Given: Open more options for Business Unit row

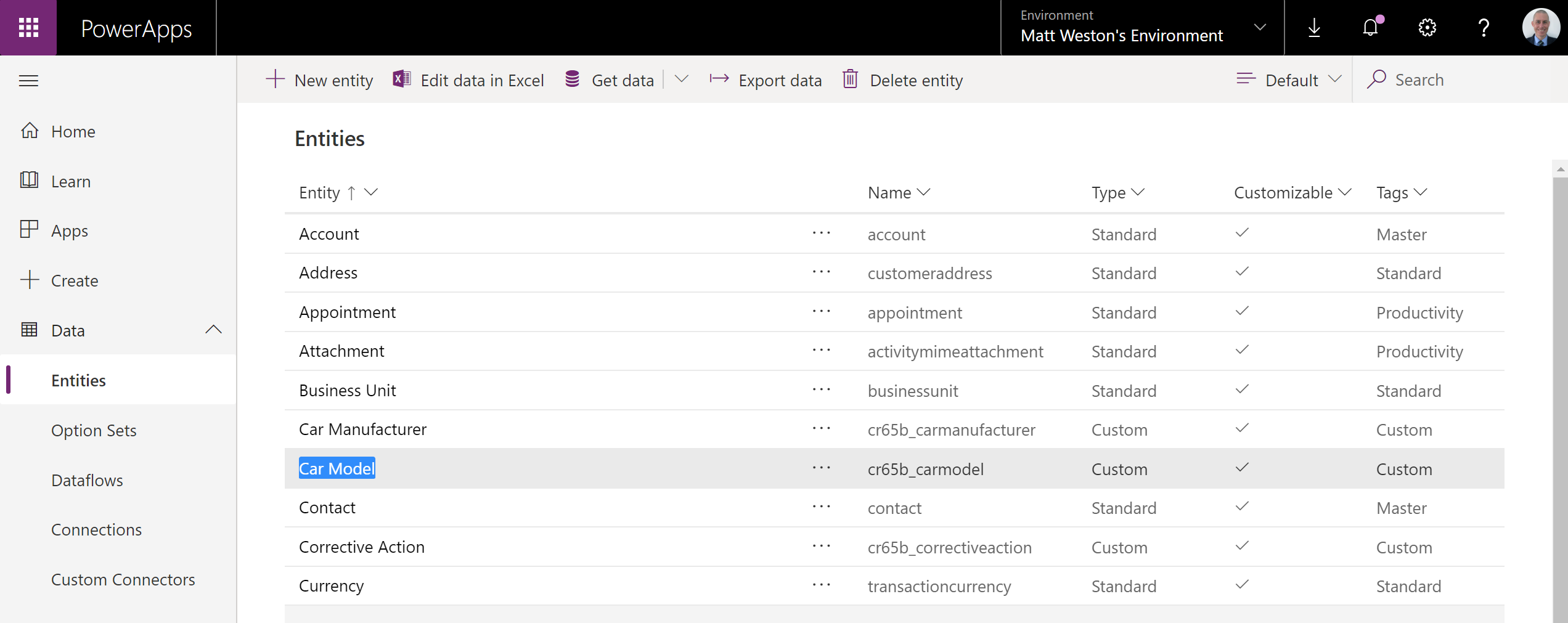Looking at the screenshot, I should point(822,389).
